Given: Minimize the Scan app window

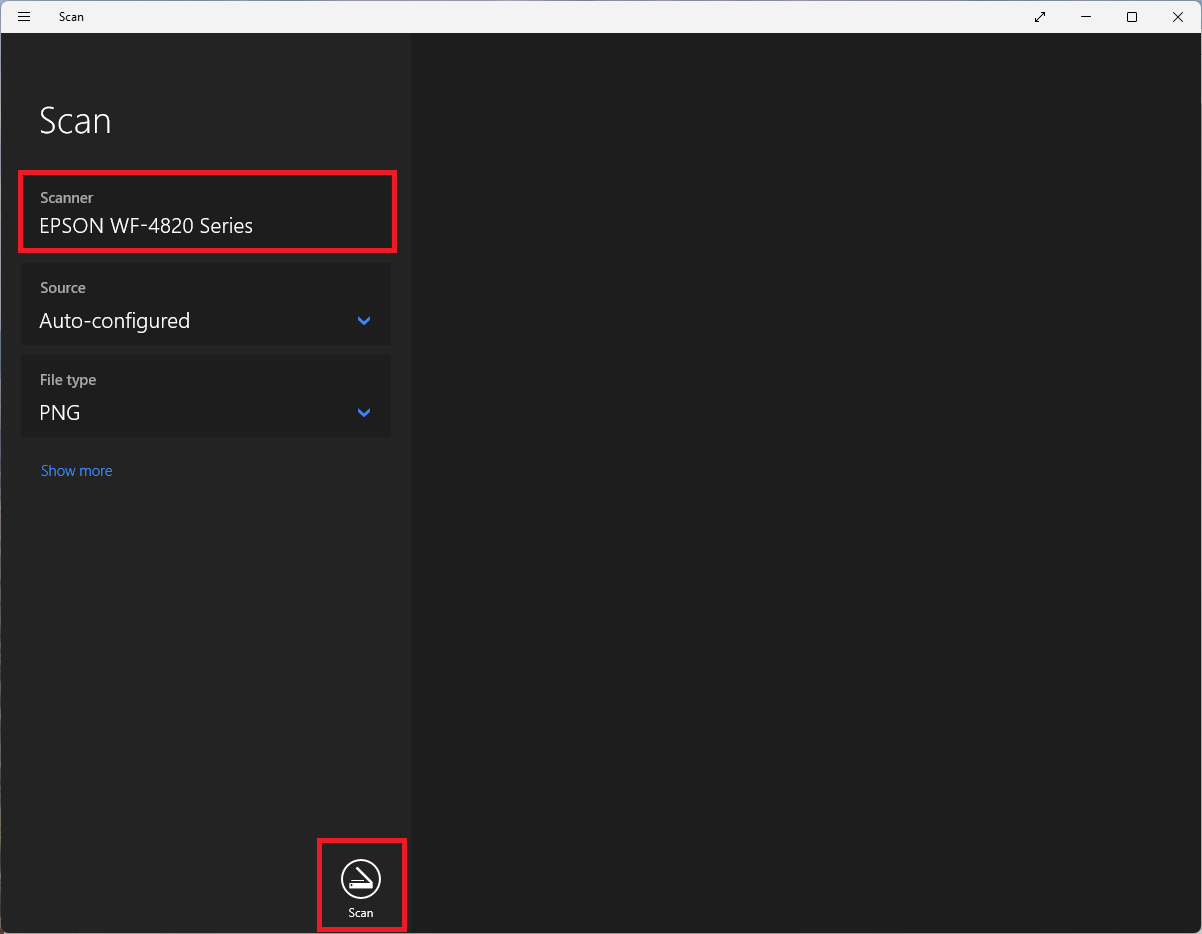Looking at the screenshot, I should point(1086,17).
